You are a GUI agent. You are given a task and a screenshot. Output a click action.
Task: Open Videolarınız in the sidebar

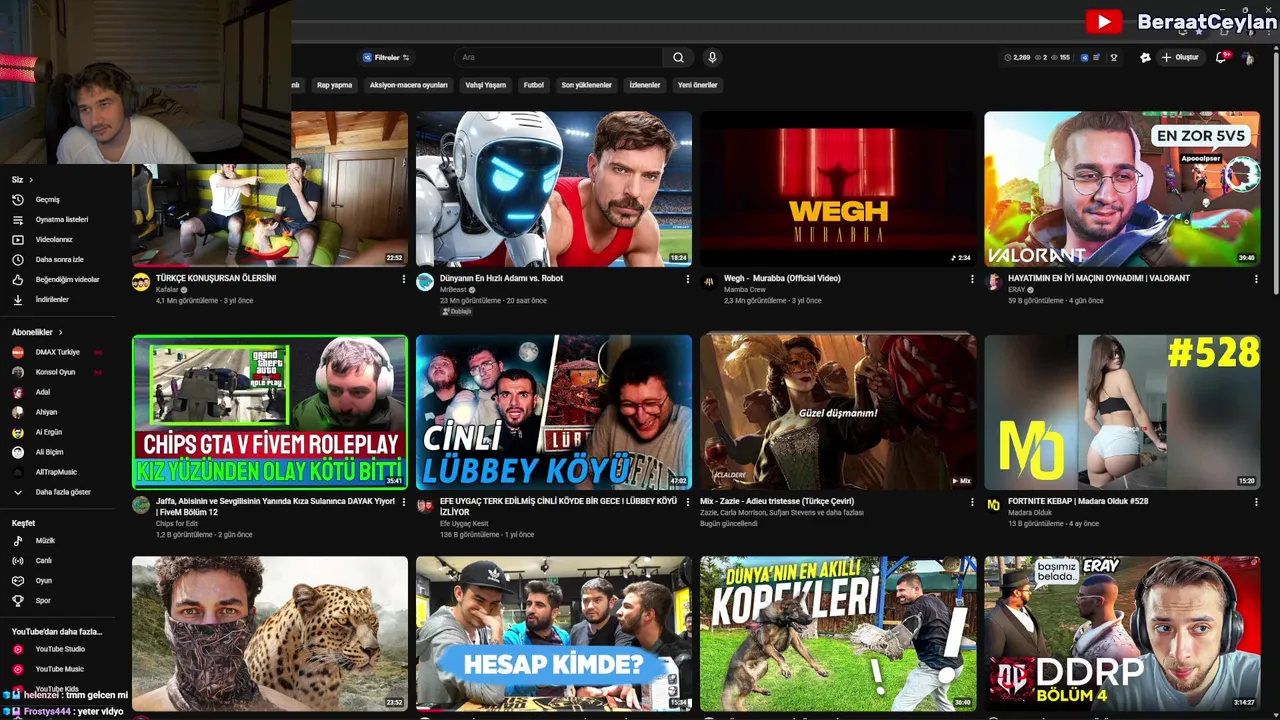[x=54, y=239]
